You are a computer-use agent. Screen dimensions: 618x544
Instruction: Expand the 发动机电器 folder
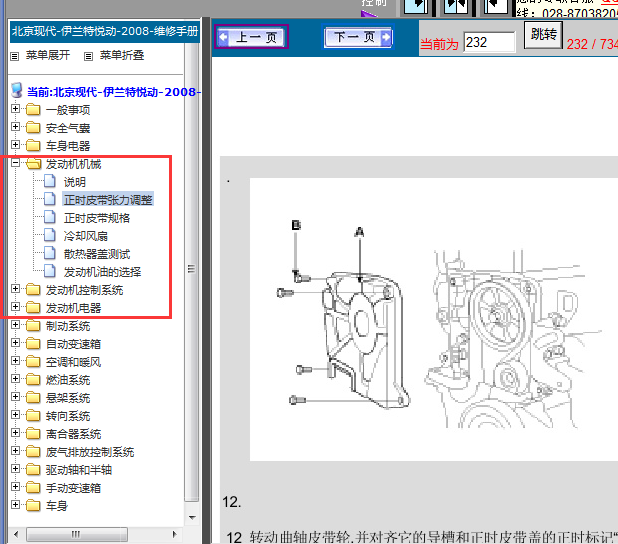[15, 307]
